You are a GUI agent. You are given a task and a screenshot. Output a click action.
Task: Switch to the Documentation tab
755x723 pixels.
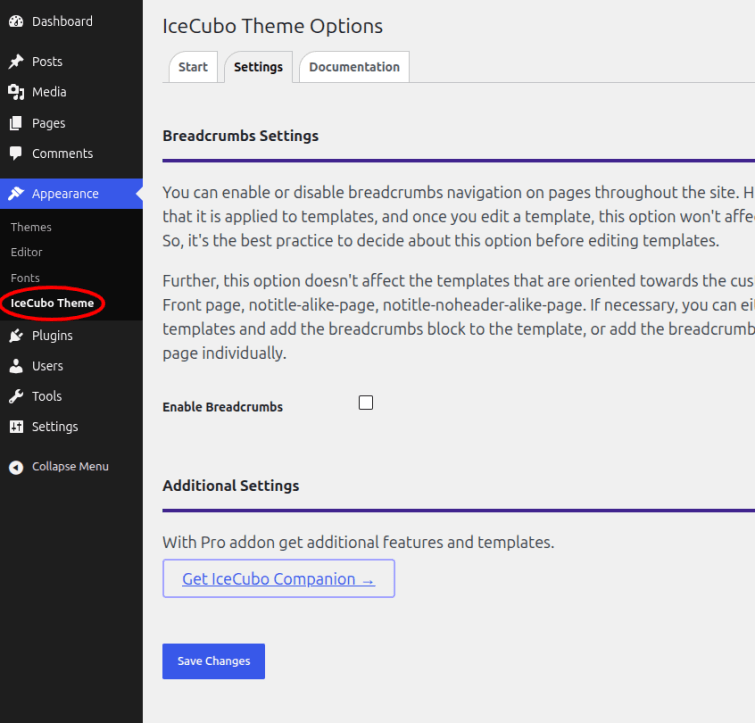[354, 67]
